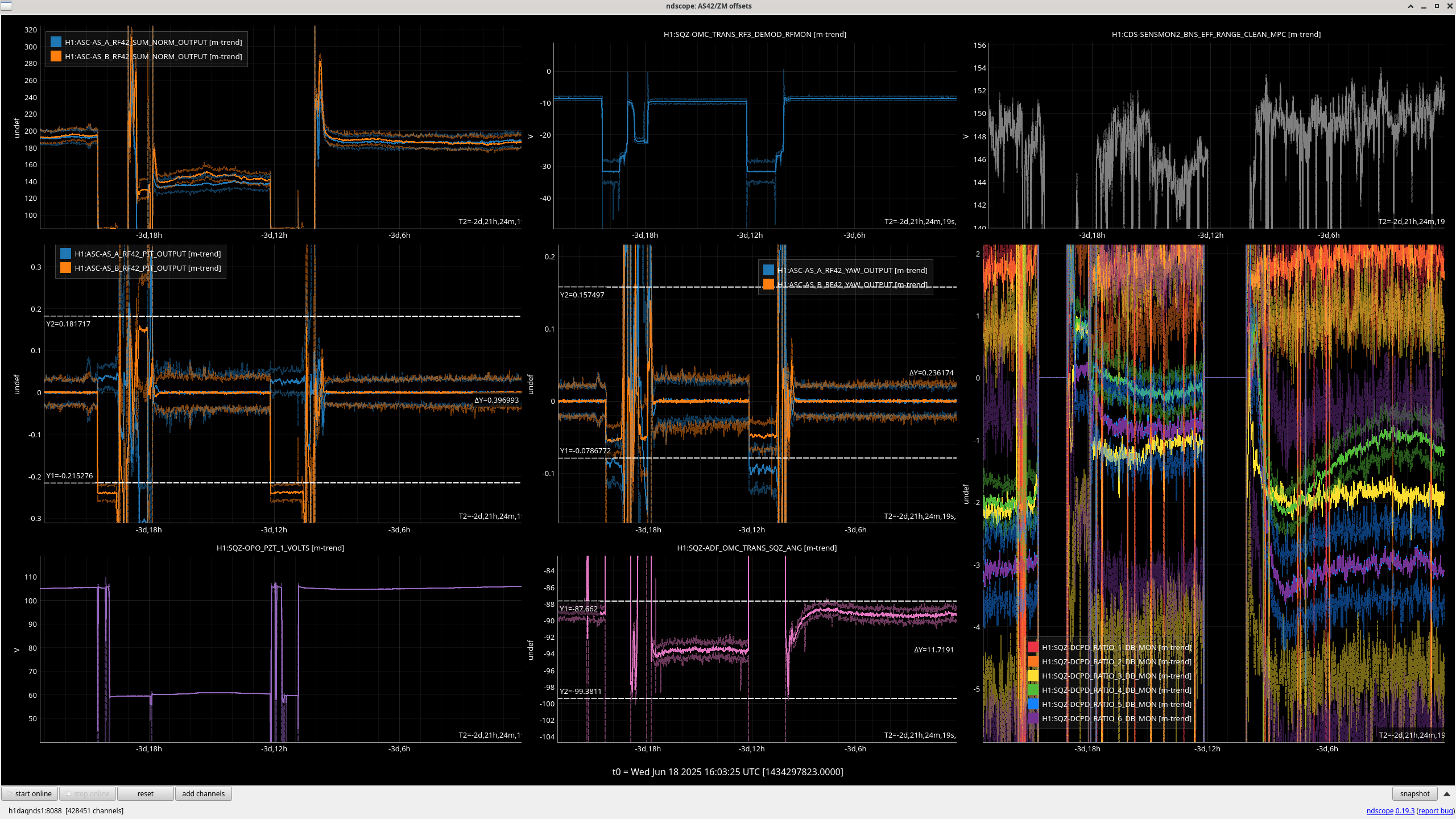Click blue swatch for AS_A_RF42_SUM_NORM_OUTPUT
The height and width of the screenshot is (819, 1456).
point(56,42)
